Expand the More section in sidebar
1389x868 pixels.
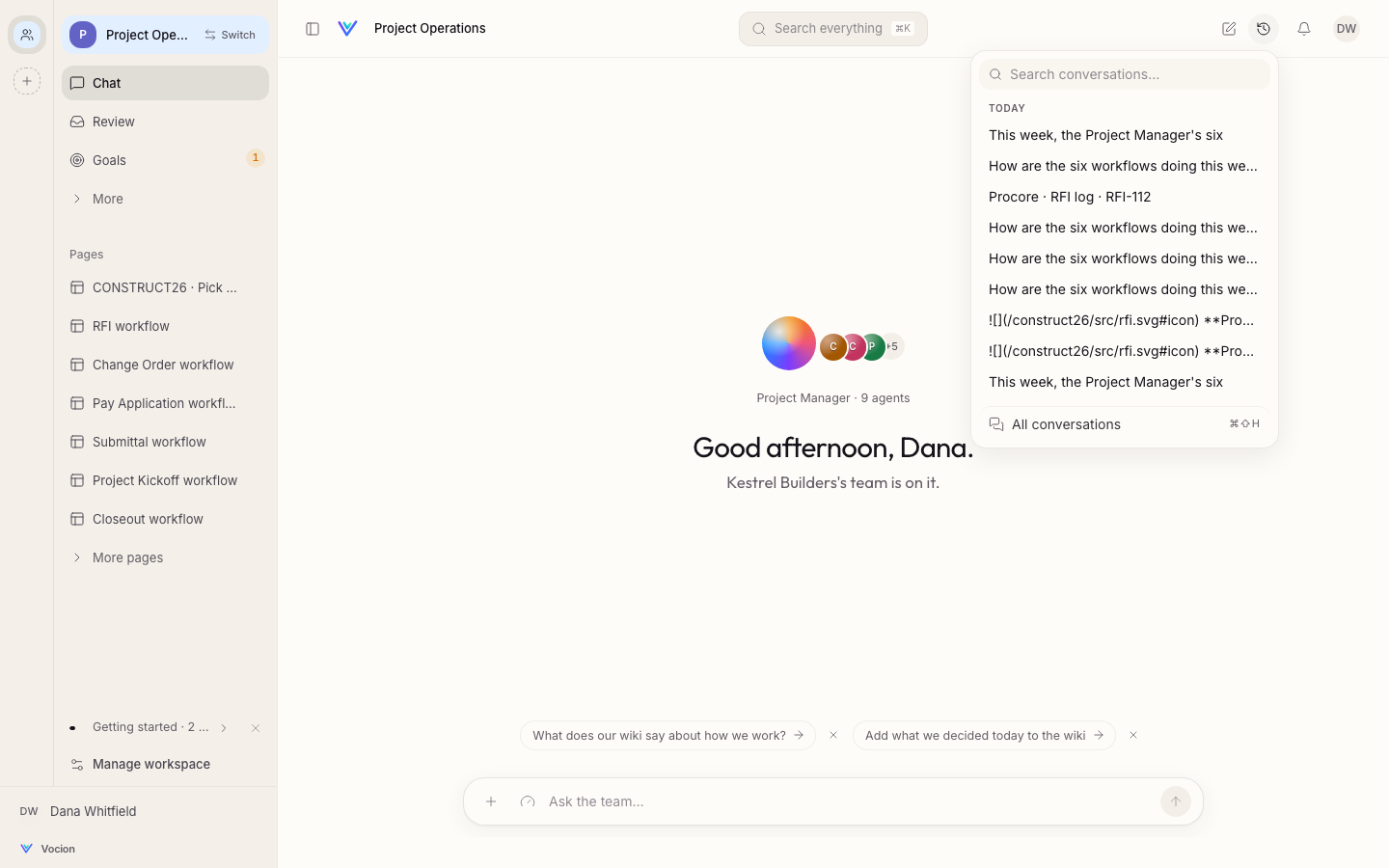pos(165,199)
